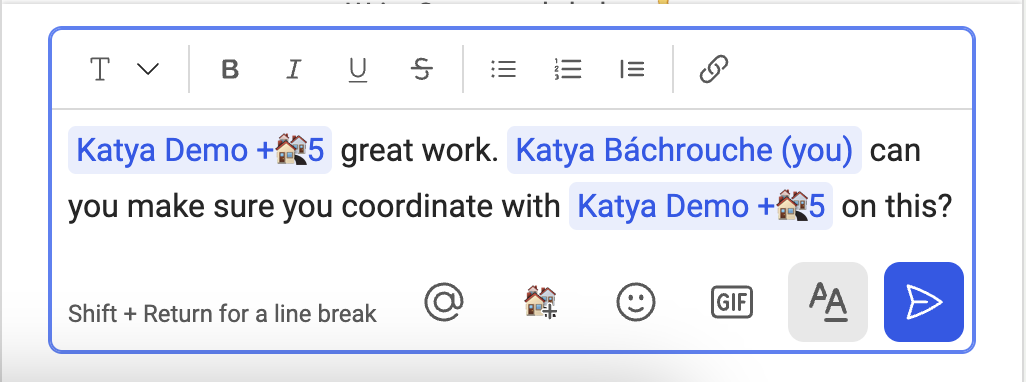This screenshot has width=1026, height=382.
Task: Select the T text style icon
Action: pyautogui.click(x=99, y=69)
